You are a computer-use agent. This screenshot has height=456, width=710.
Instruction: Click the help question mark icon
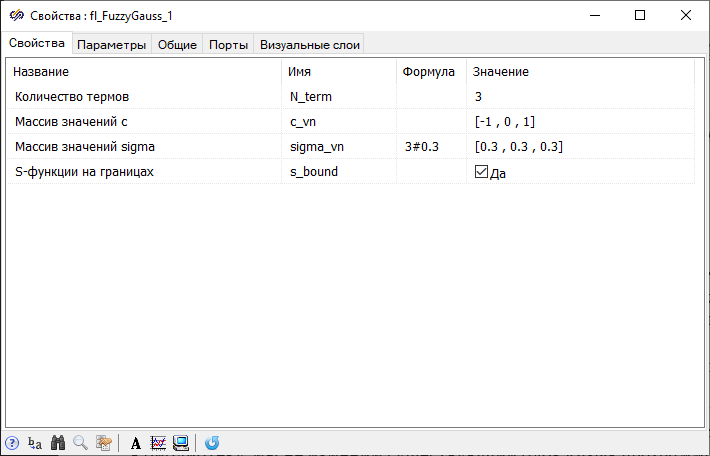pos(12,442)
